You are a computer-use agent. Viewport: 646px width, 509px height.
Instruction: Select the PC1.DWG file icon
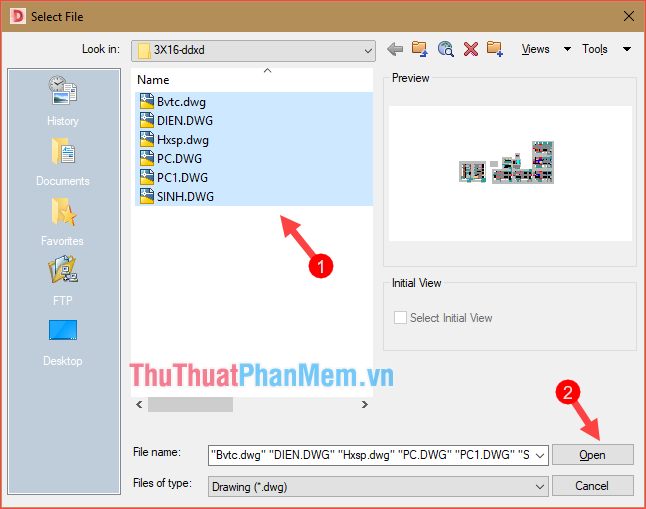(x=147, y=177)
